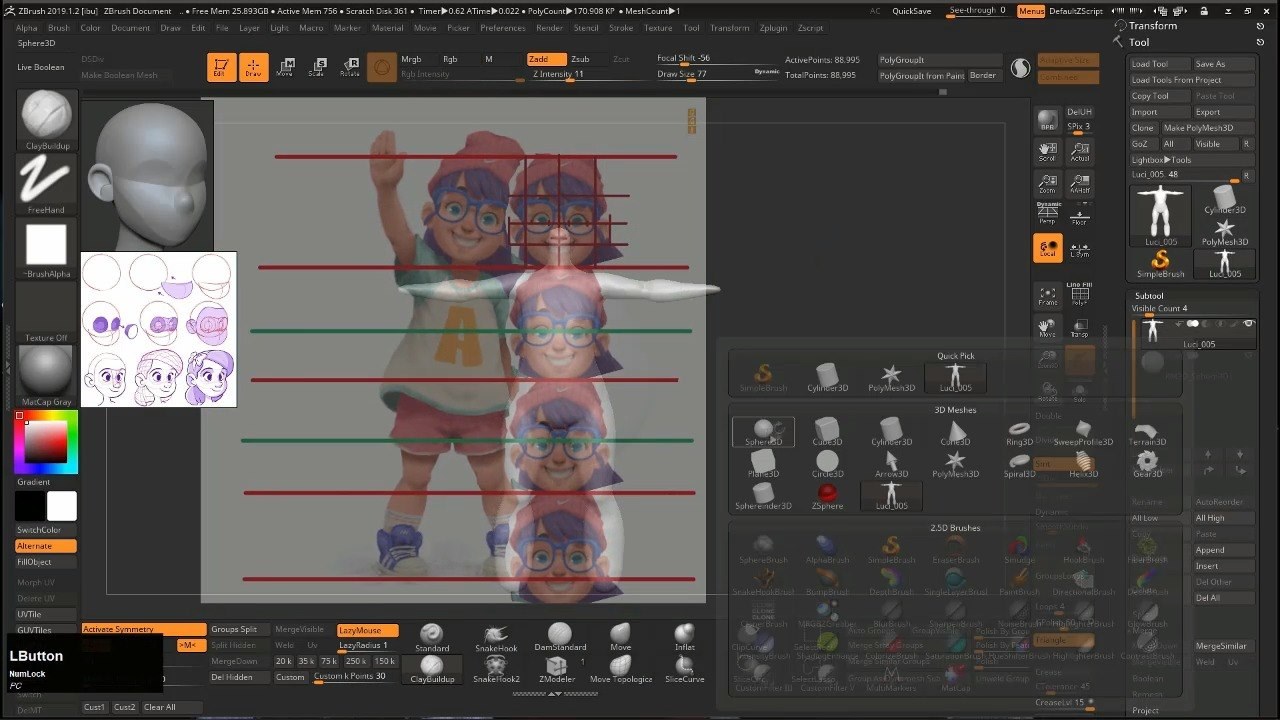Expand the Subtool sub-palette
Viewport: 1280px width, 720px height.
(x=1149, y=296)
